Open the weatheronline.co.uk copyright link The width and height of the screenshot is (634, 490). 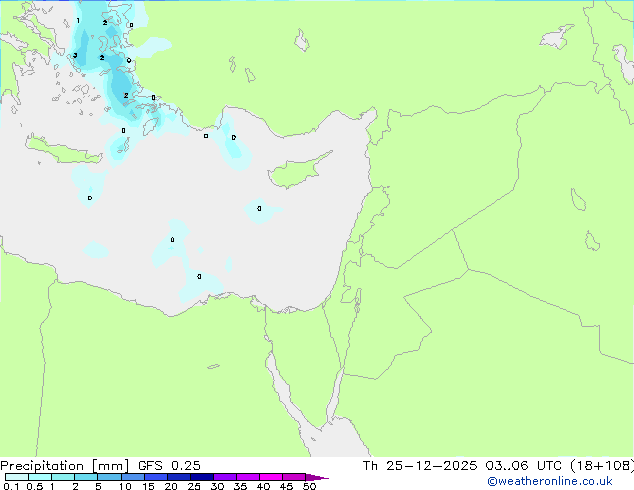pos(550,481)
